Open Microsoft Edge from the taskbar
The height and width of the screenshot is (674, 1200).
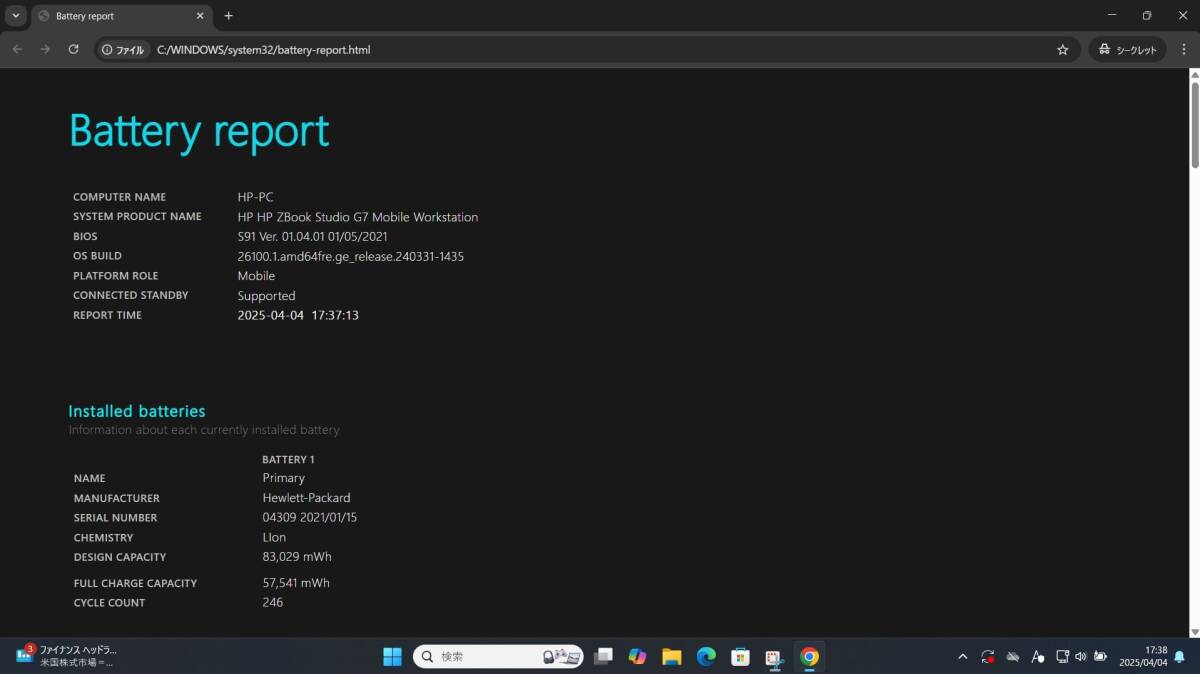pyautogui.click(x=706, y=657)
